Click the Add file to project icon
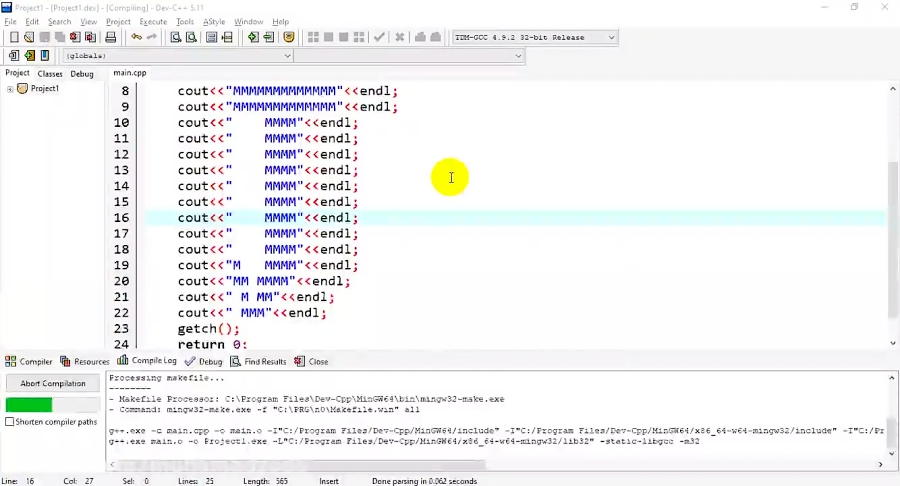 (x=253, y=37)
